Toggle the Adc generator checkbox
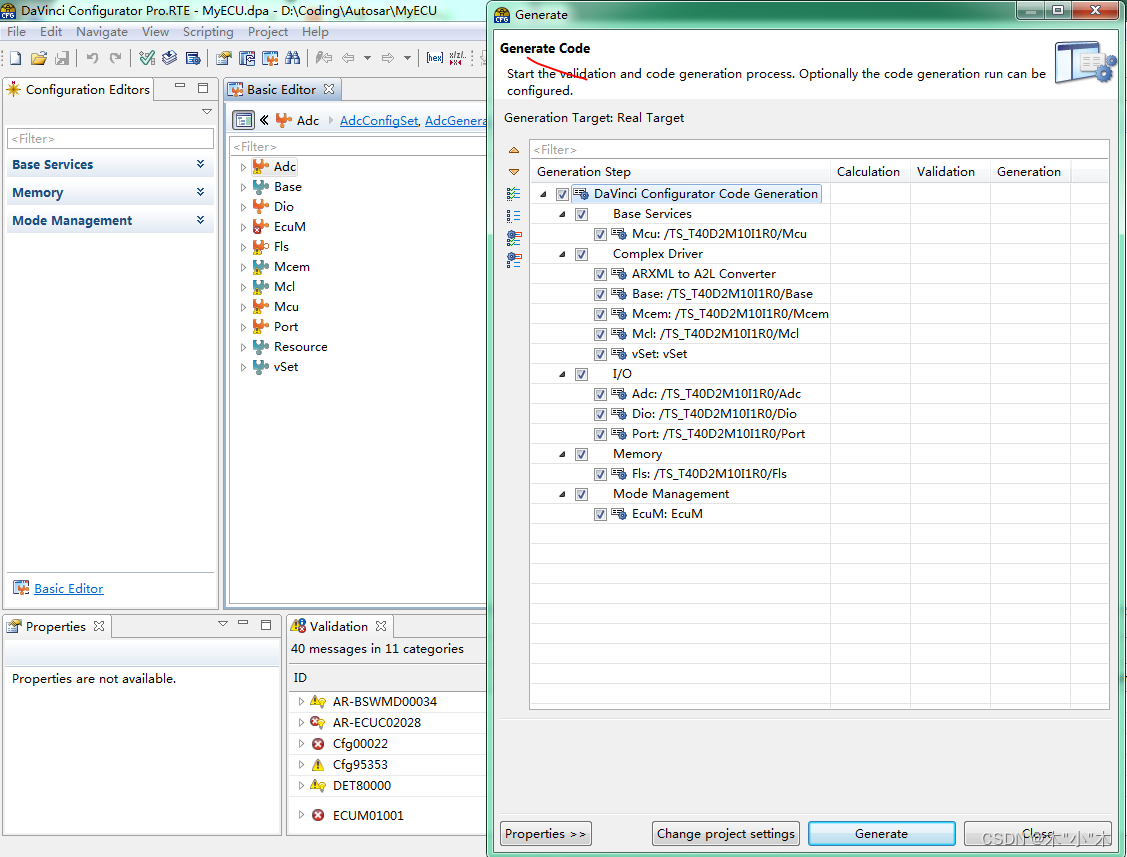This screenshot has width=1127, height=857. [x=600, y=394]
